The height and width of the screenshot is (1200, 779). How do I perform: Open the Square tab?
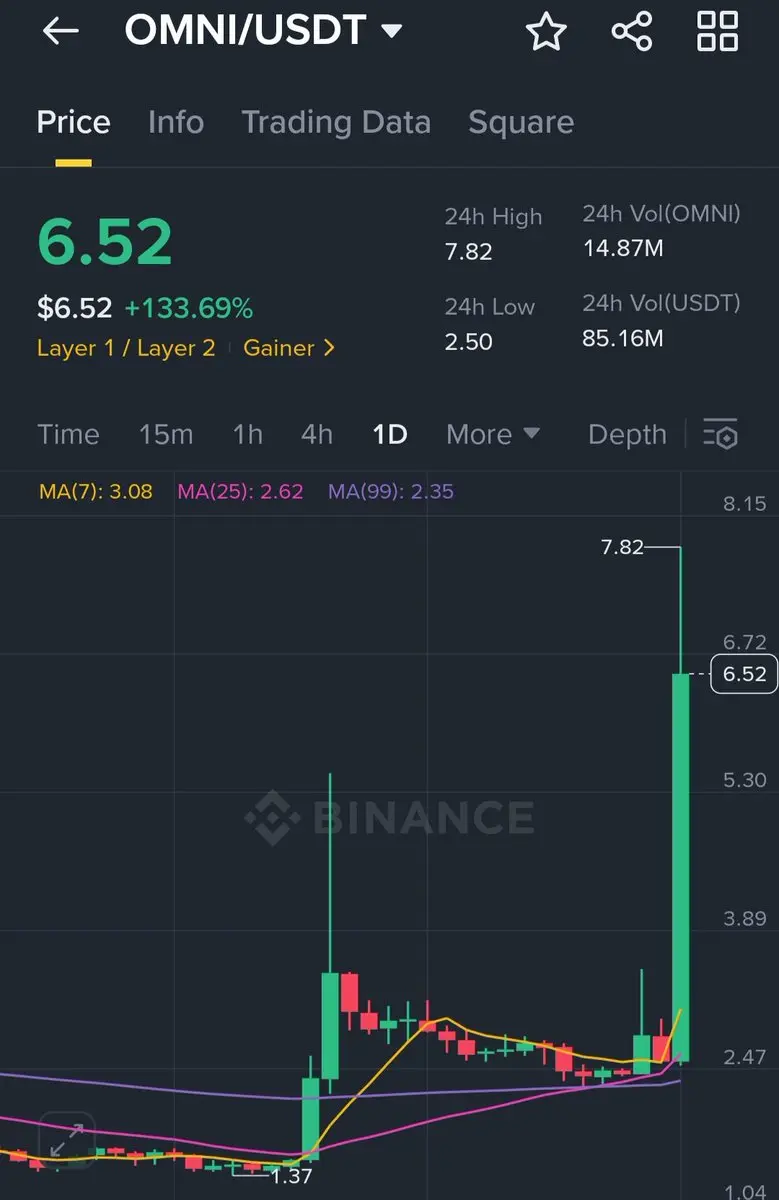pyautogui.click(x=521, y=122)
